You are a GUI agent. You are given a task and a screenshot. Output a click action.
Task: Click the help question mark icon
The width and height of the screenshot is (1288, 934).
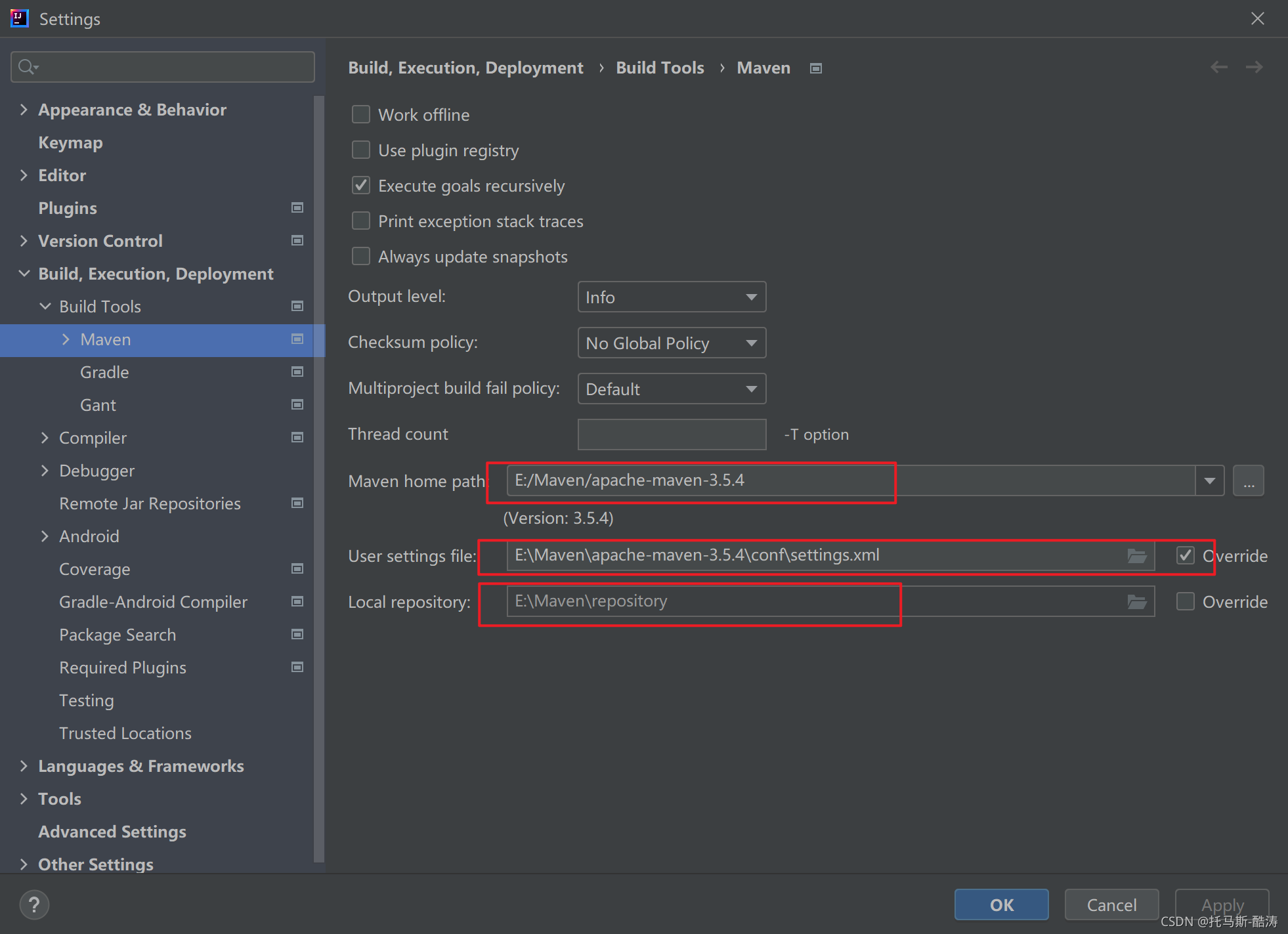point(34,904)
